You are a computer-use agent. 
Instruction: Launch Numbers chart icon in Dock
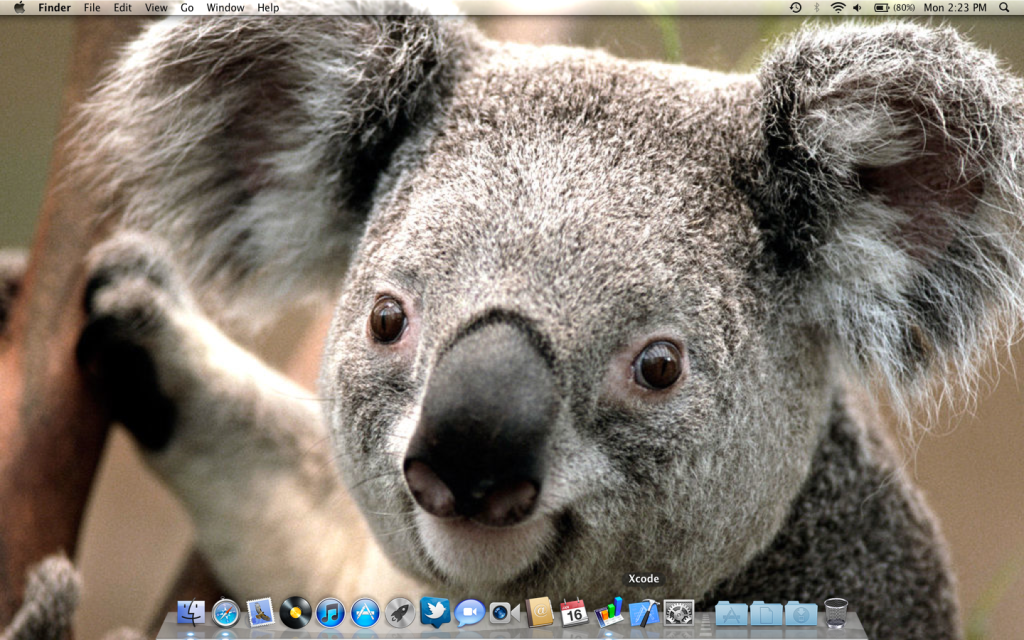(x=609, y=613)
